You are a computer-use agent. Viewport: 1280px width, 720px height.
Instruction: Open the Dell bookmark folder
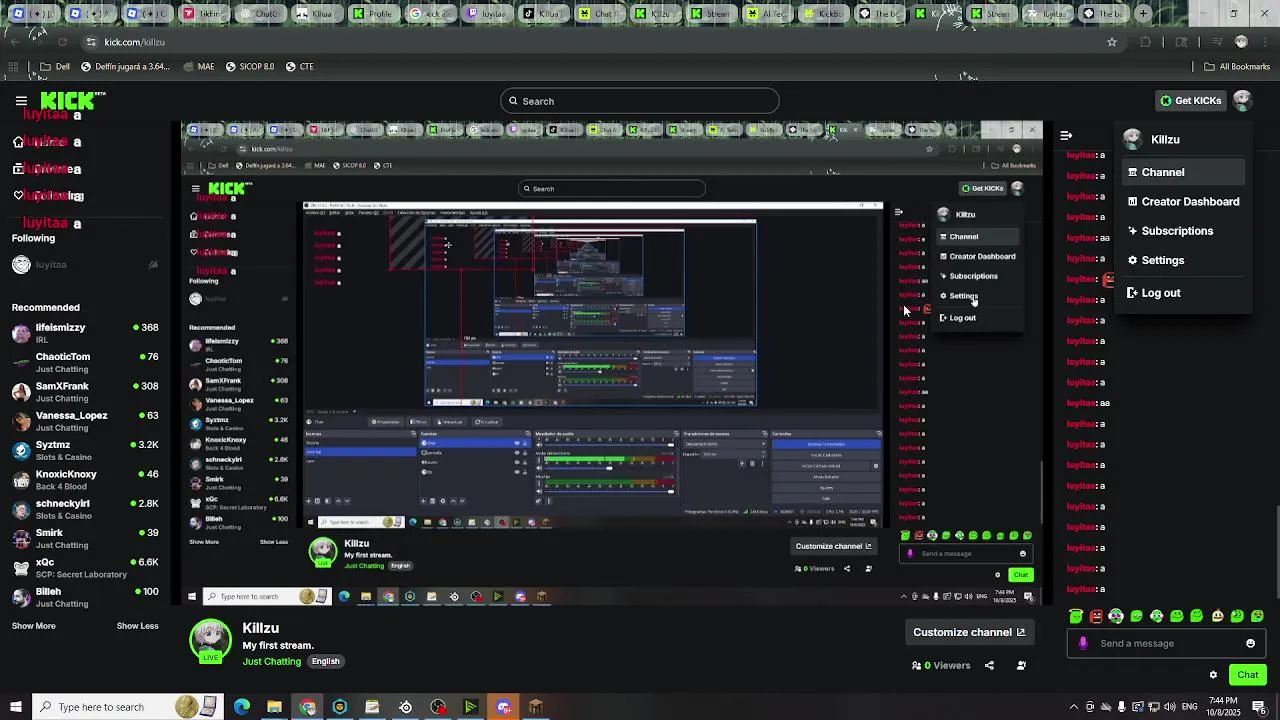(54, 67)
